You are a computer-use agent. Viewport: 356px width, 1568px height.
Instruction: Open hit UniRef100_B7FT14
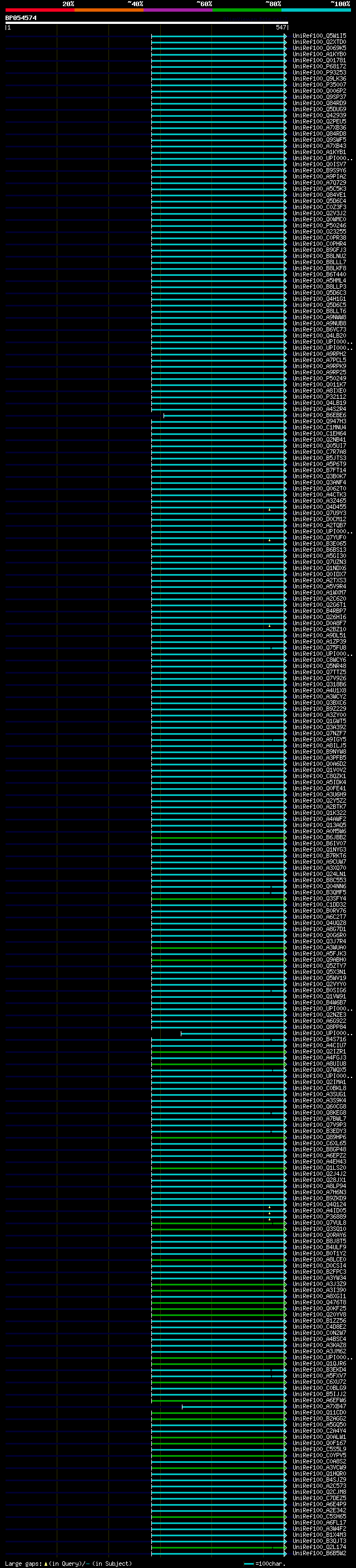[319, 470]
